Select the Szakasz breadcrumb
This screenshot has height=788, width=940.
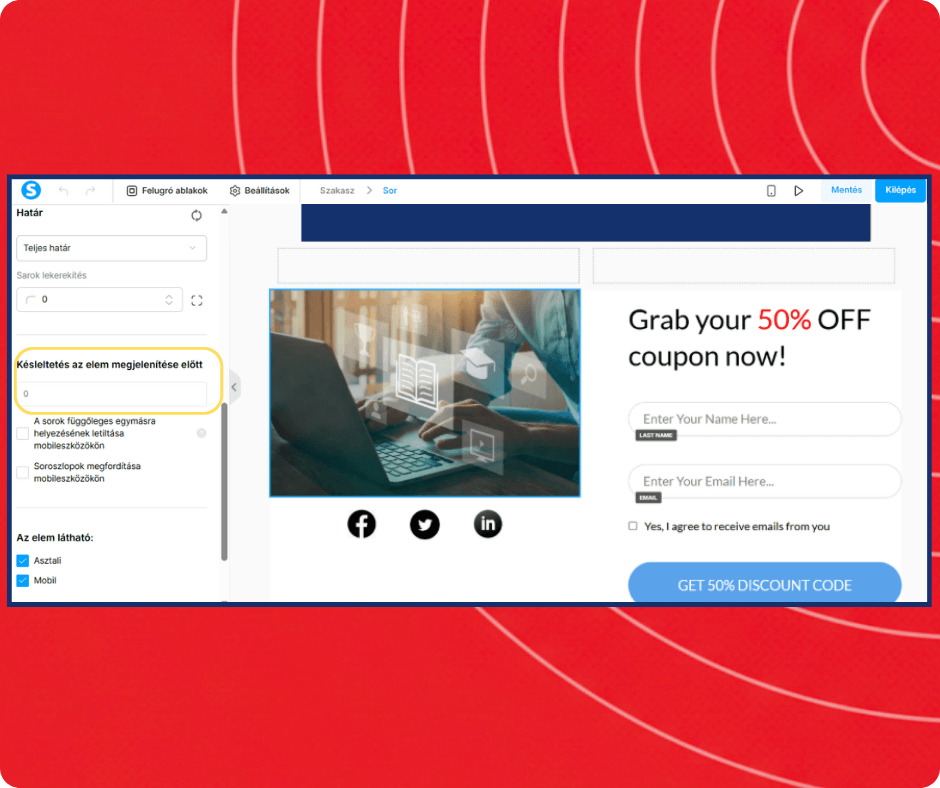pos(337,191)
